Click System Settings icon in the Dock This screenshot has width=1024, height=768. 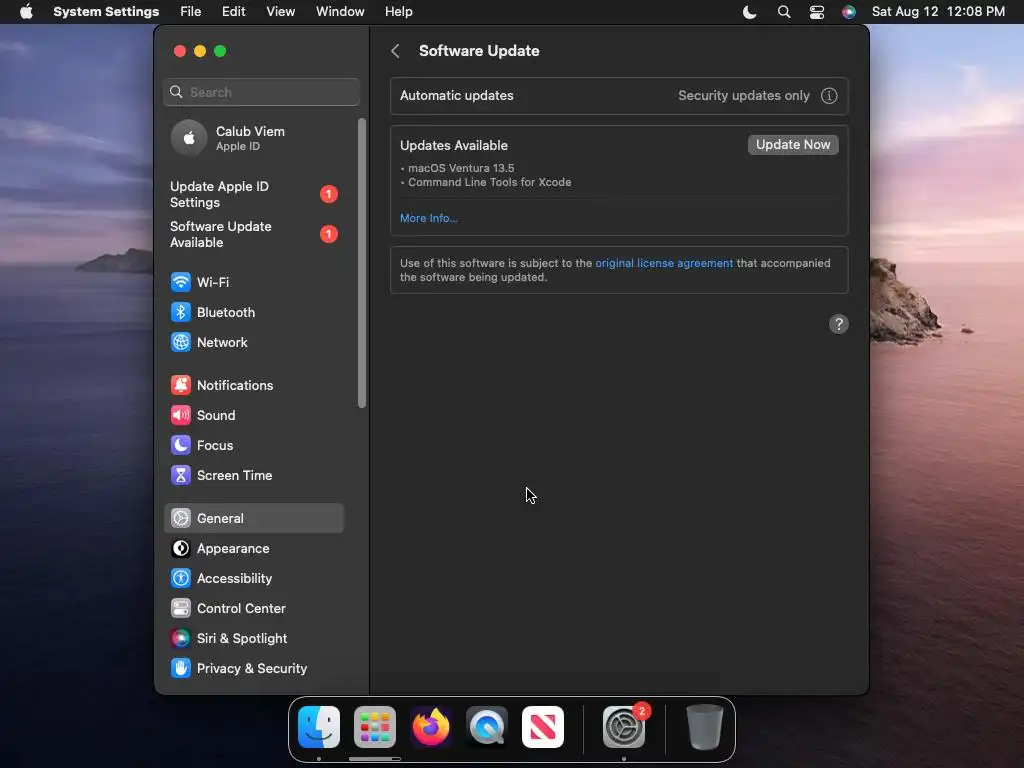(x=624, y=727)
